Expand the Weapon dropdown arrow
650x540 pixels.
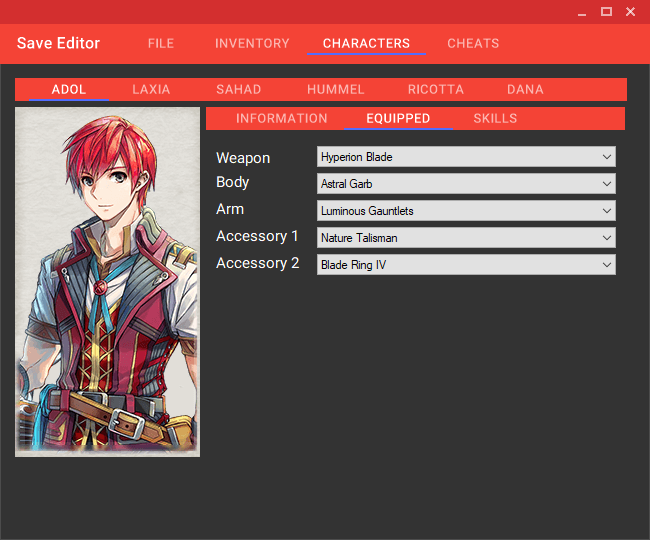click(606, 157)
